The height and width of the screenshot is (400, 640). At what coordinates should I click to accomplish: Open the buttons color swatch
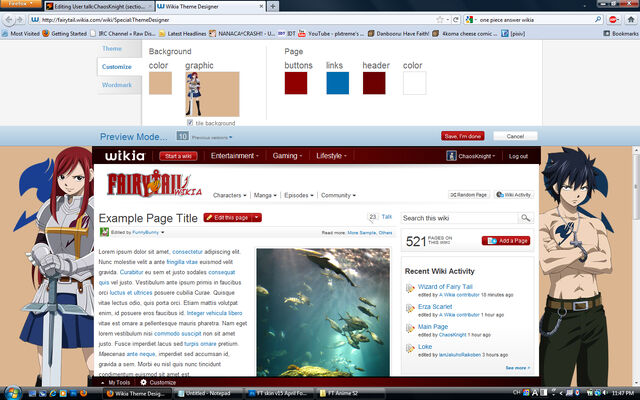(296, 83)
